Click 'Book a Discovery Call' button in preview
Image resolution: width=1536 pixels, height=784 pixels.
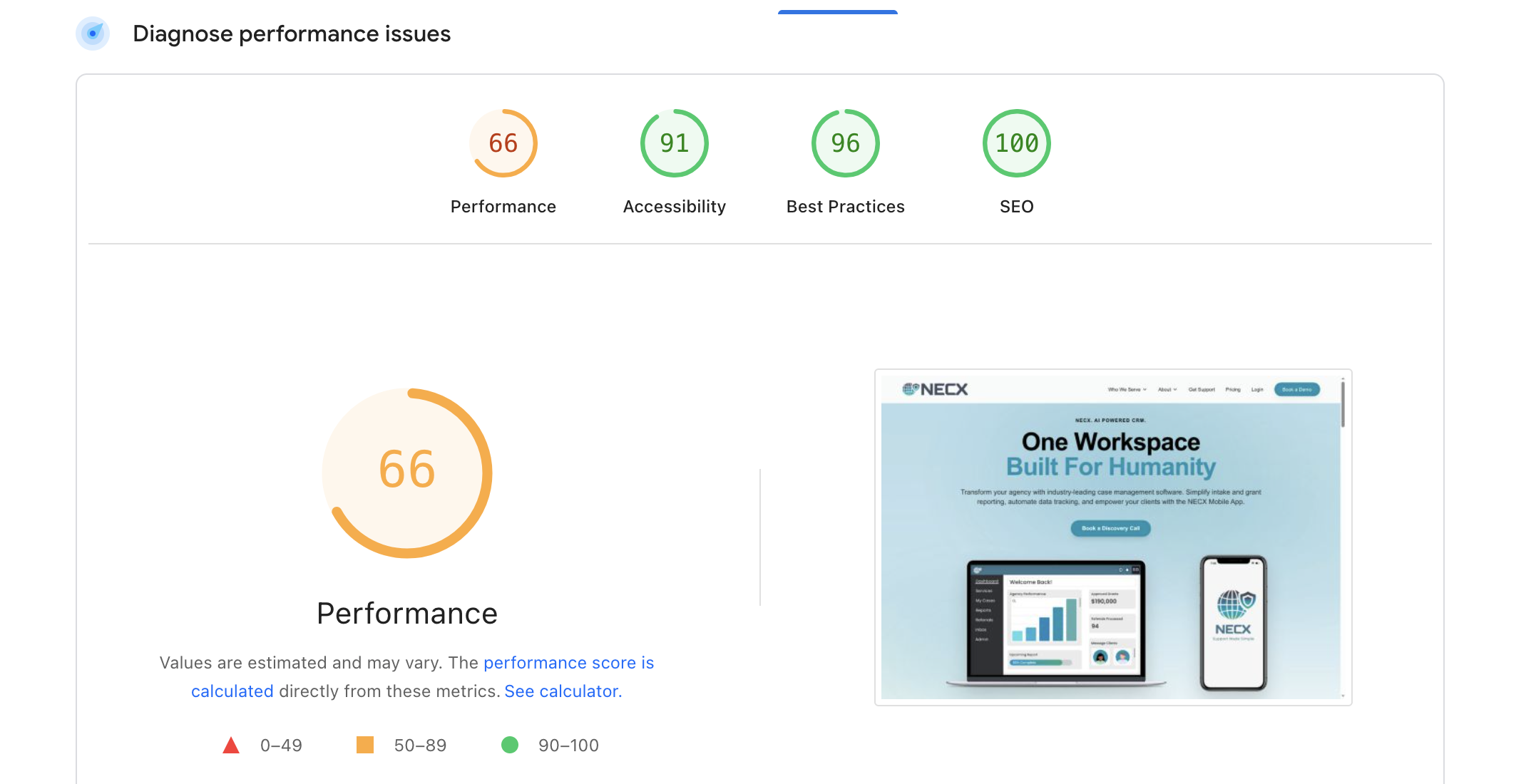(1110, 528)
